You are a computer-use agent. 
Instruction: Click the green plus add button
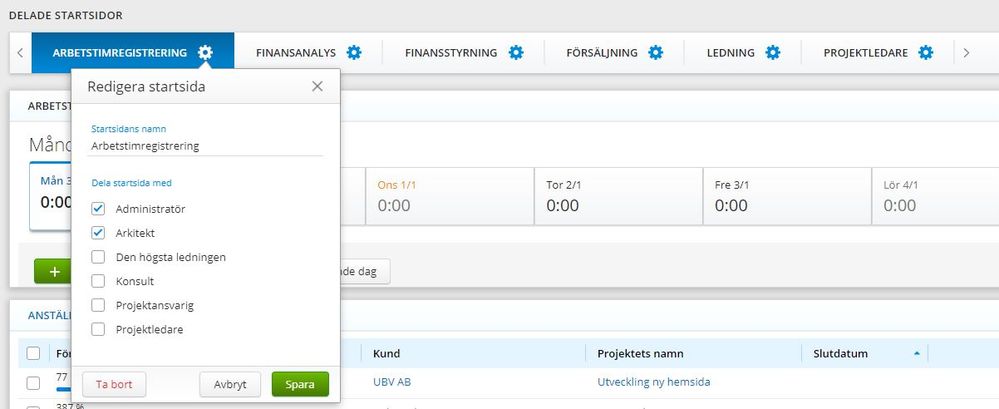click(x=54, y=272)
